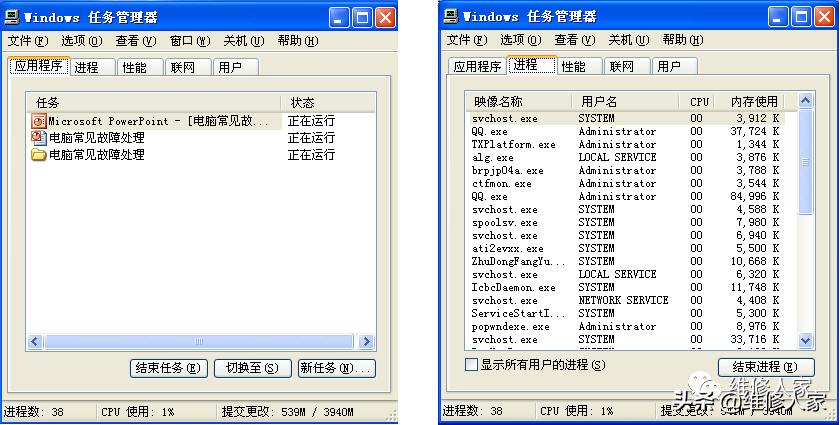Click up arrow of process list scrollbar
Image resolution: width=840 pixels, height=425 pixels.
pos(806,101)
